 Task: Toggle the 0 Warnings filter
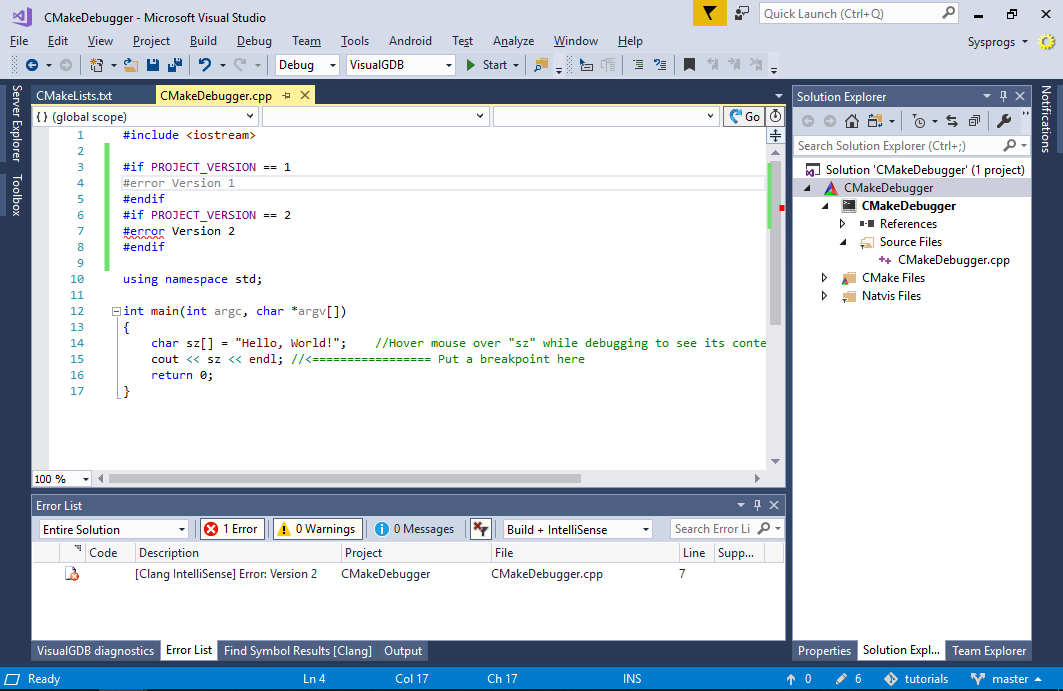[x=318, y=529]
